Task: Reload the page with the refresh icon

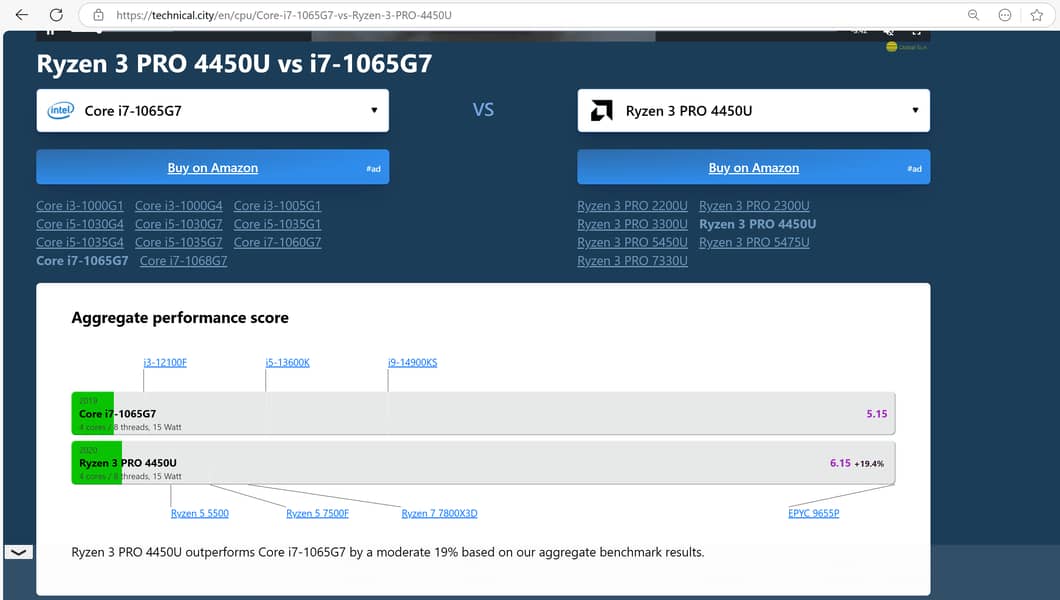Action: pyautogui.click(x=57, y=15)
